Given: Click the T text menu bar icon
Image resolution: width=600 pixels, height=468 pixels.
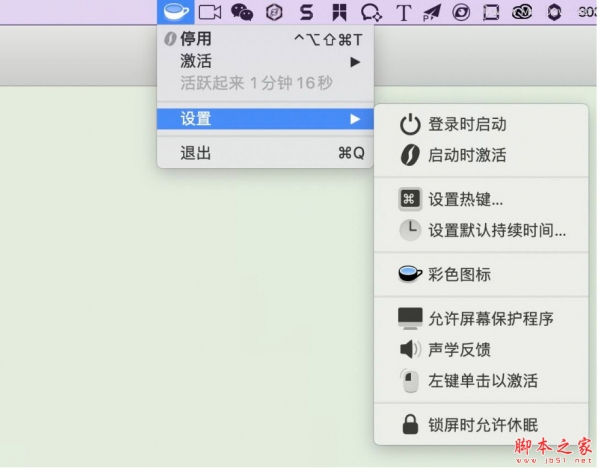Looking at the screenshot, I should 404,12.
